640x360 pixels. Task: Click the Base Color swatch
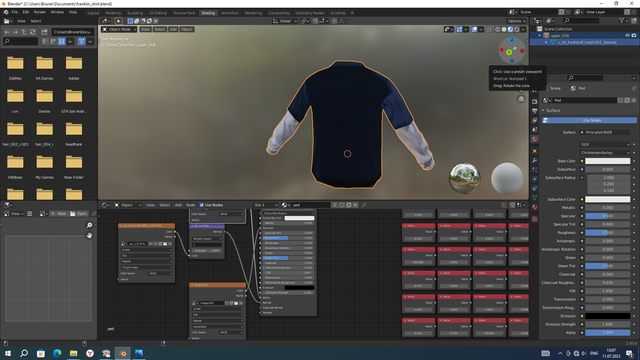[x=607, y=161]
